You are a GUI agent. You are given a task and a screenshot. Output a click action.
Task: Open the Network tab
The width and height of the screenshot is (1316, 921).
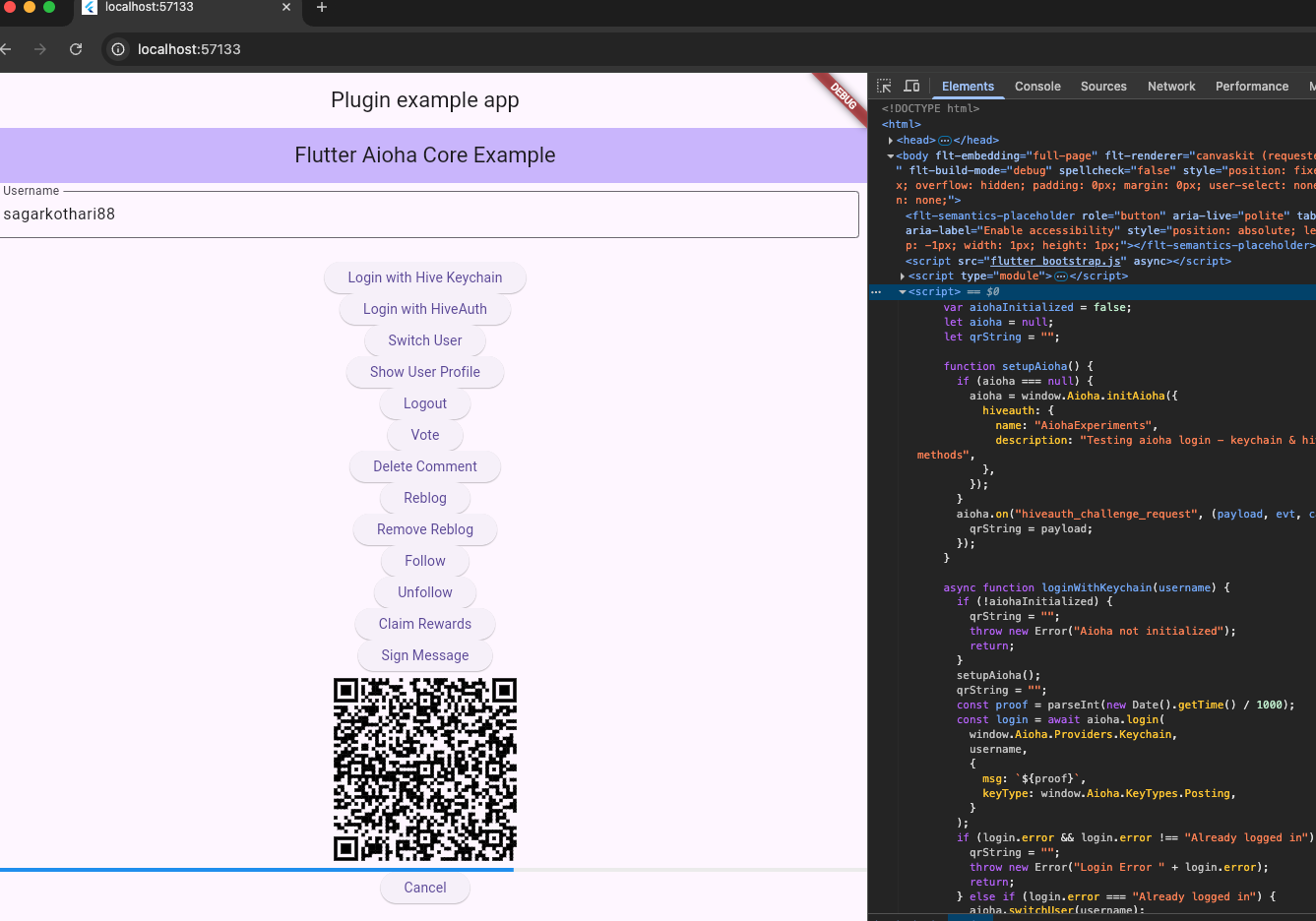pos(1171,87)
